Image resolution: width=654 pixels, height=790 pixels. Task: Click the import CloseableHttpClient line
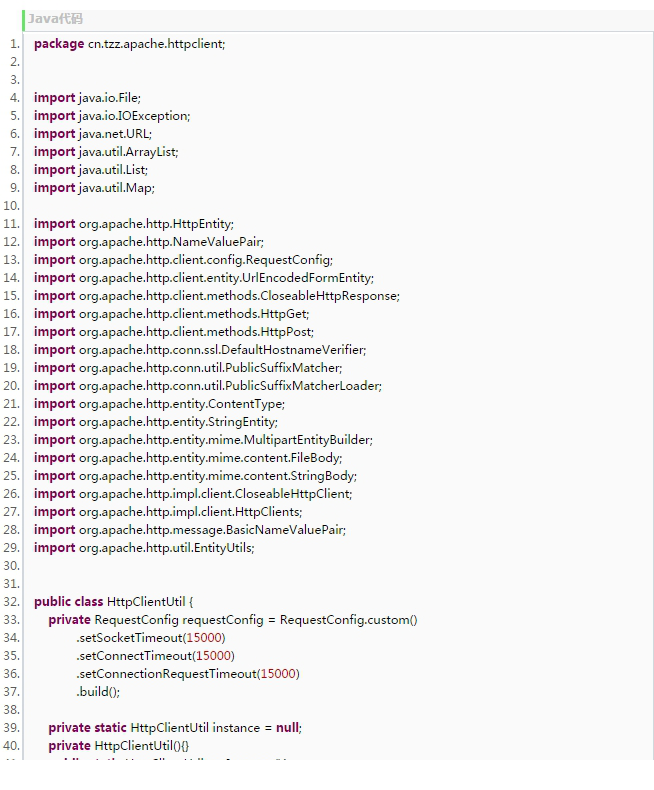coord(193,494)
